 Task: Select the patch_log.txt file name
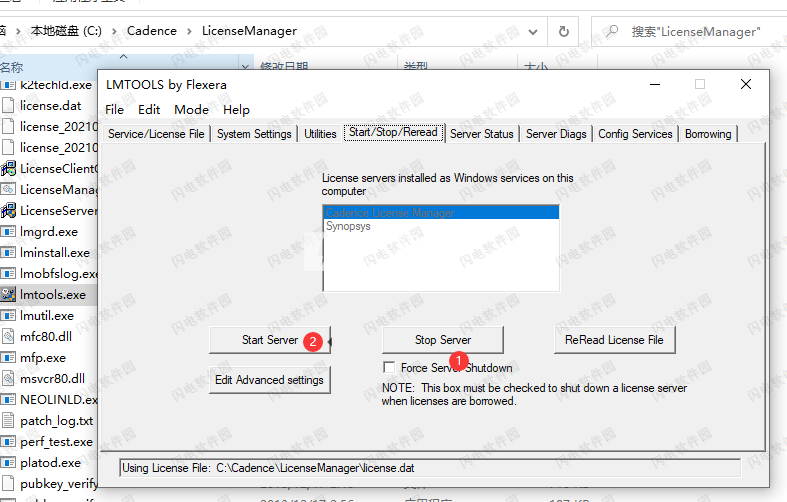[57, 421]
